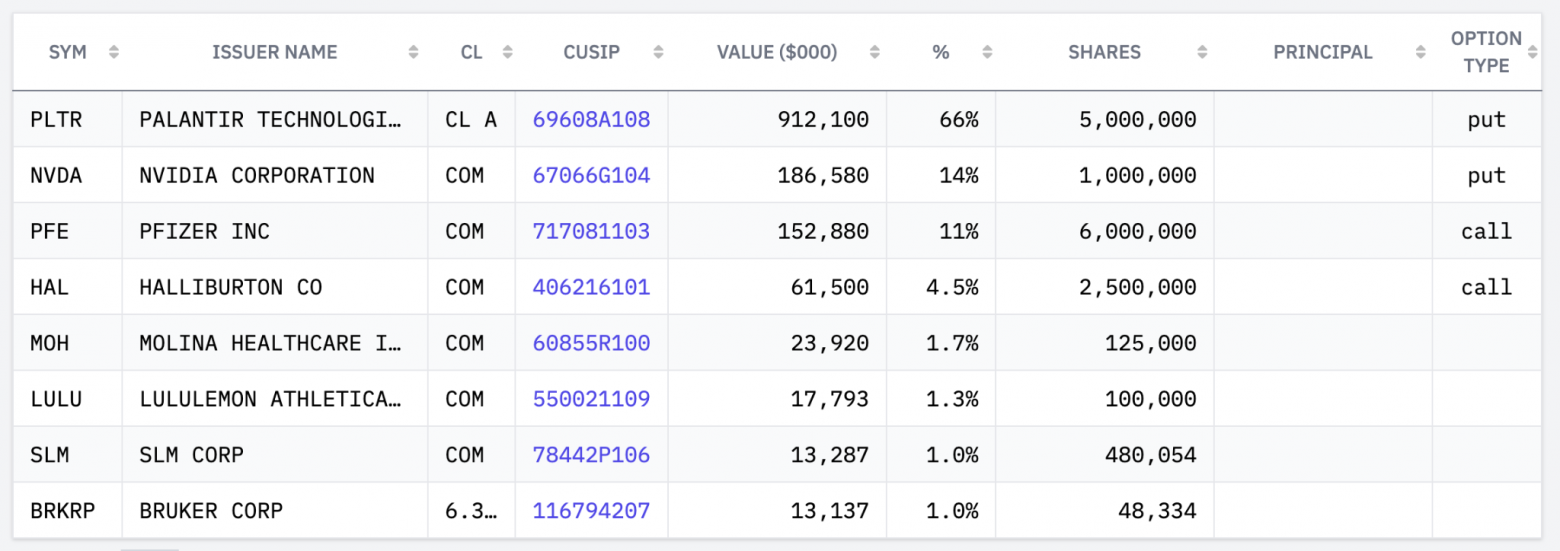Click the OPTION TYPE header label

[x=1486, y=52]
